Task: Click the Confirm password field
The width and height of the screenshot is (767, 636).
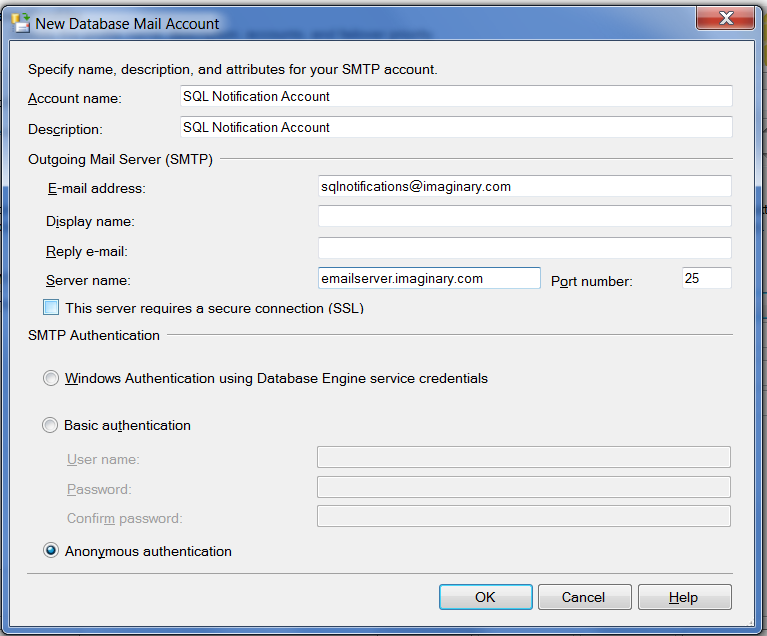Action: point(523,517)
